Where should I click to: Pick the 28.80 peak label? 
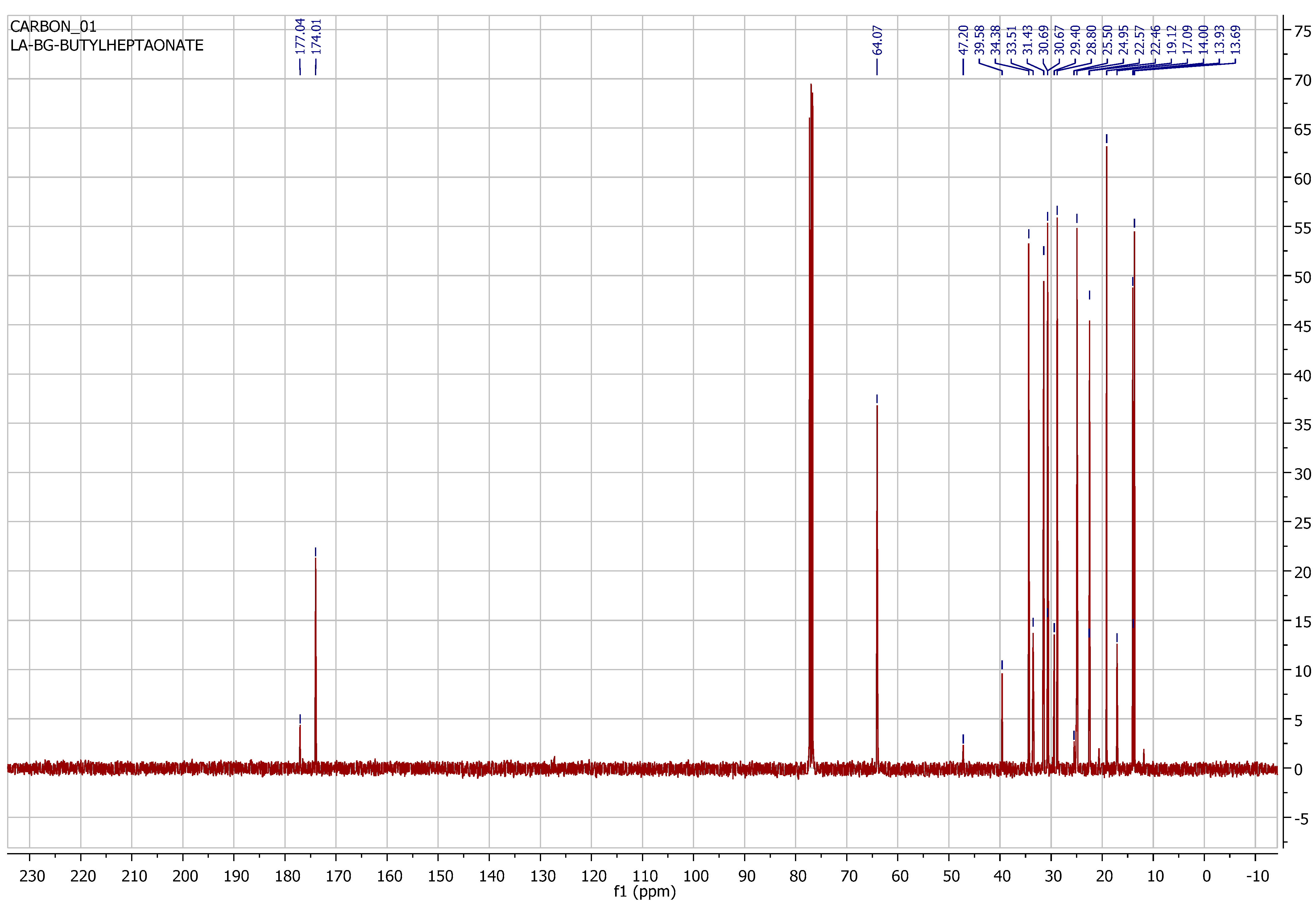pos(1091,40)
